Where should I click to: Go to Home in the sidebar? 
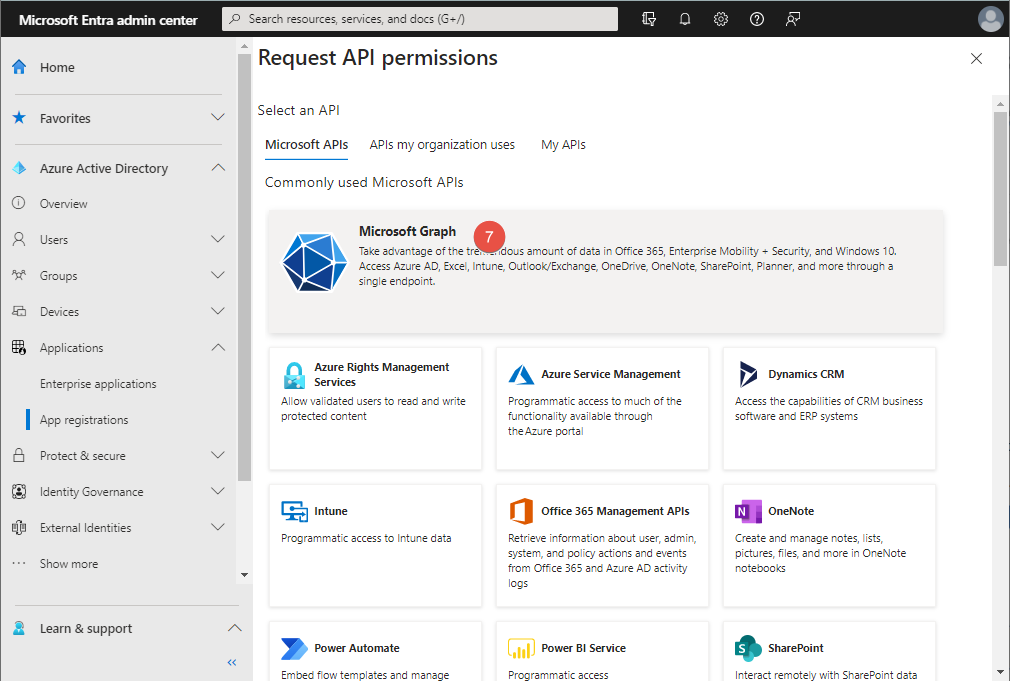click(57, 67)
